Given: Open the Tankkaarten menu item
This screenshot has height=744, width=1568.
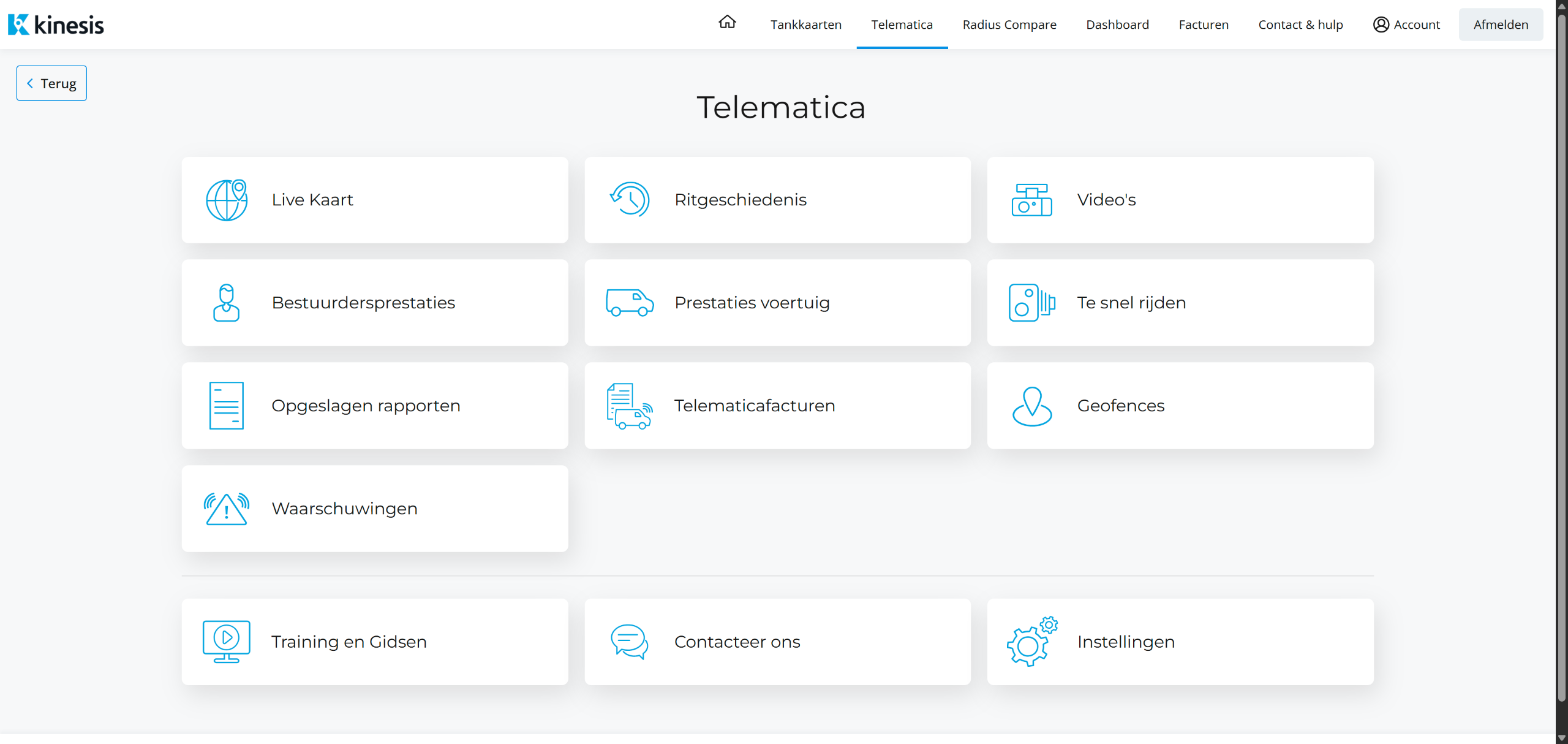Looking at the screenshot, I should [x=806, y=25].
